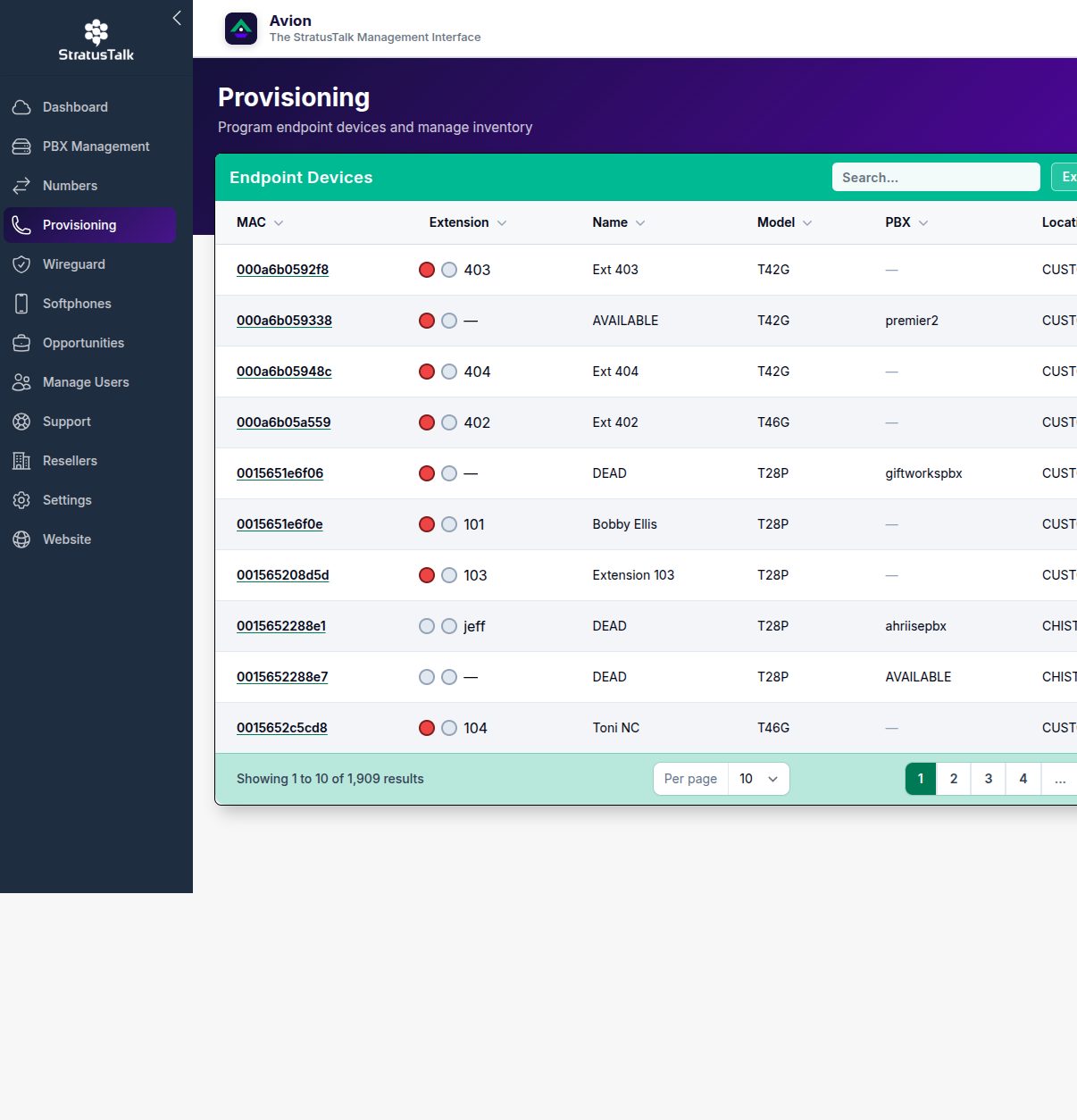Click 'Toni NC' name cell
Image resolution: width=1077 pixels, height=1120 pixels.
pyautogui.click(x=615, y=728)
